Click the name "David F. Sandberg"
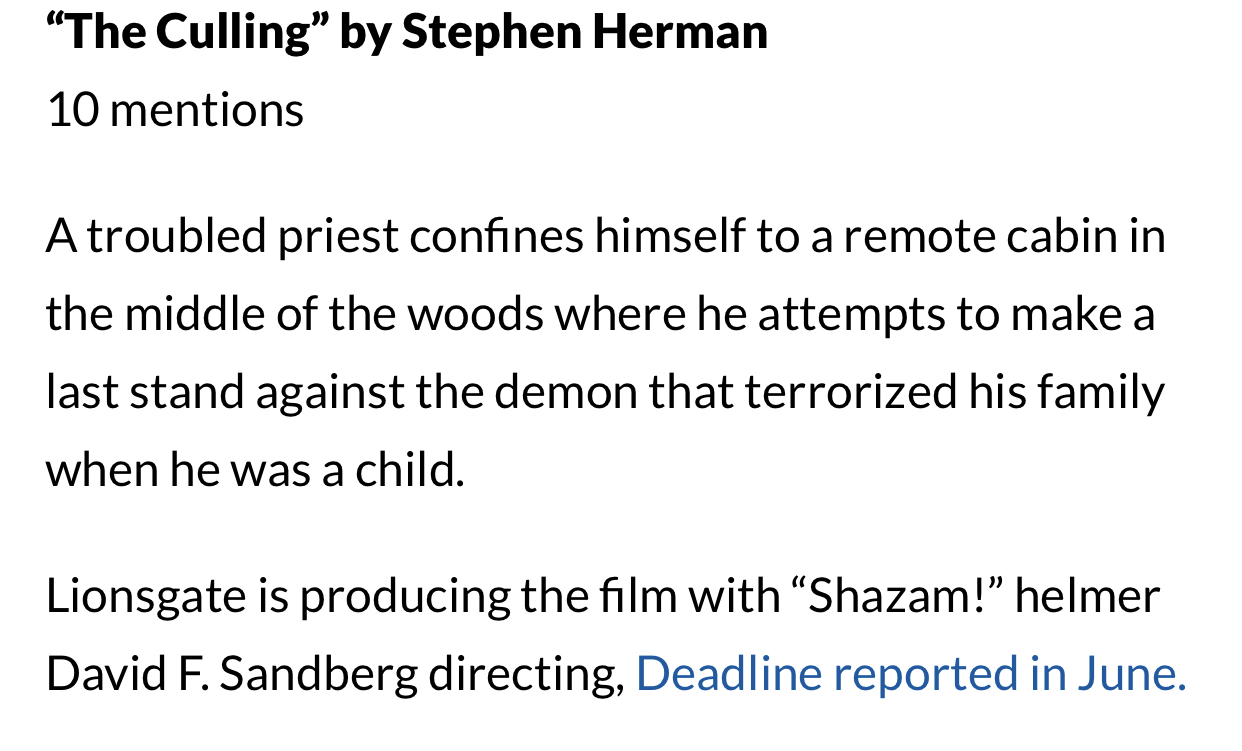 pyautogui.click(x=232, y=675)
